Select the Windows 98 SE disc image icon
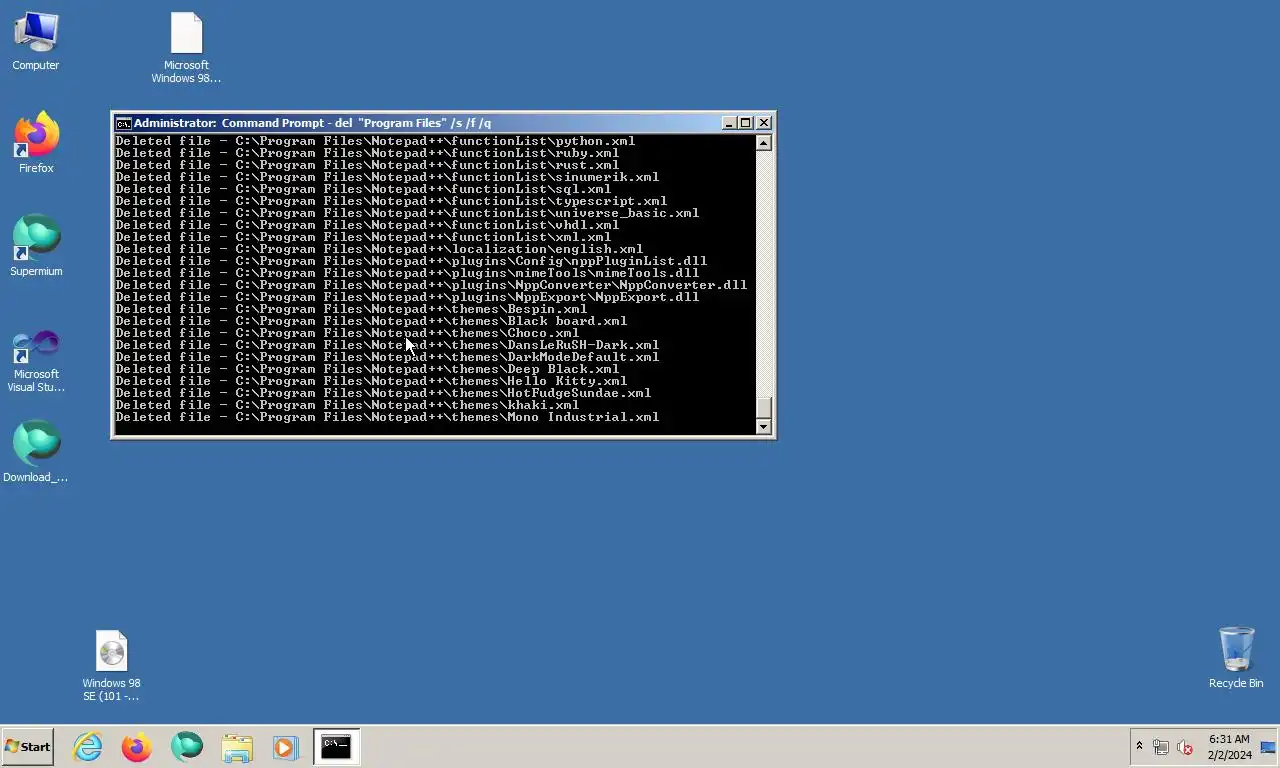The image size is (1280, 768). [111, 665]
